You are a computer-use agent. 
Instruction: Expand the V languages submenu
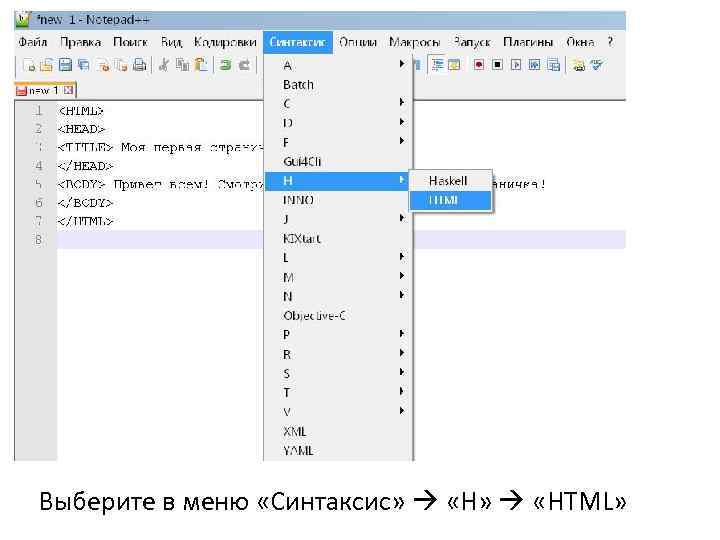pyautogui.click(x=339, y=412)
